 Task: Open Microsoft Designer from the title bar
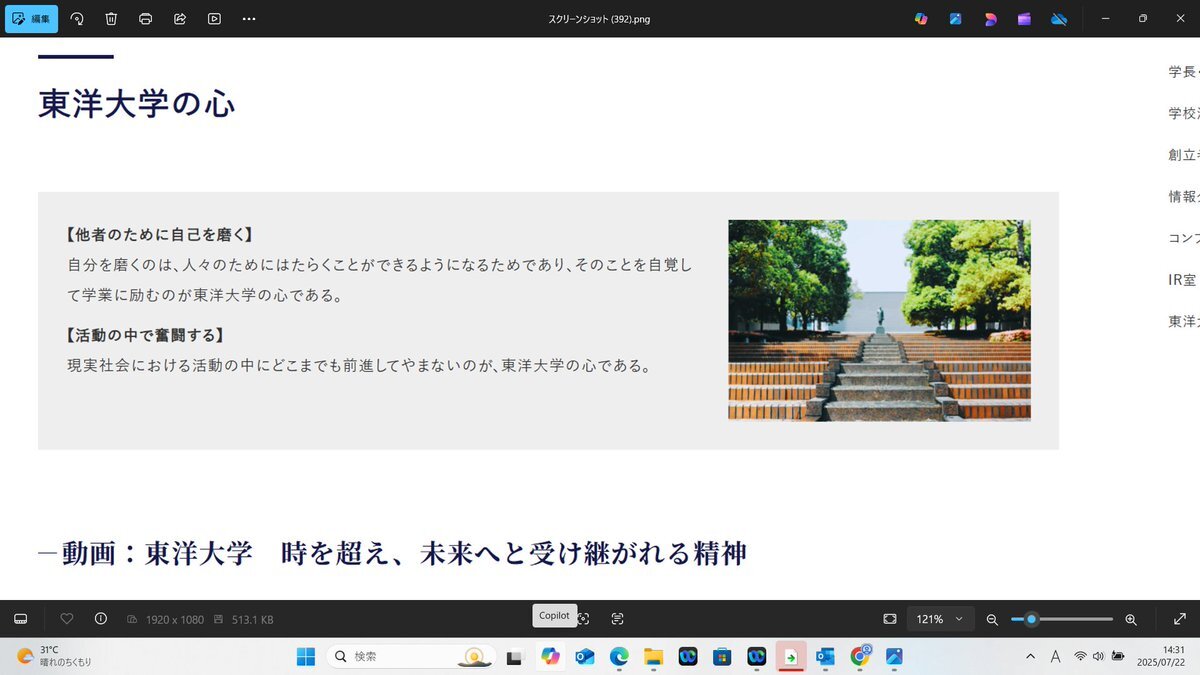pos(990,19)
